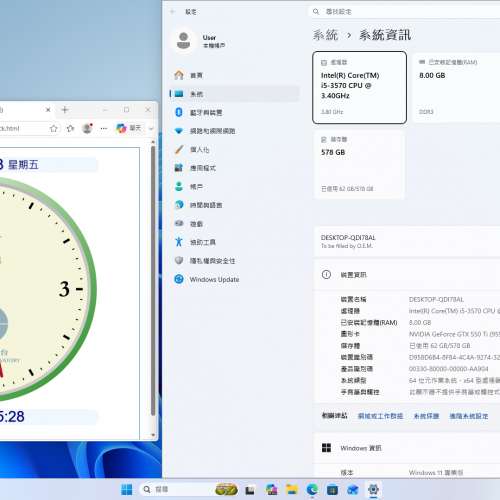500x500 pixels.
Task: Open Microsoft Store from the taskbar
Action: point(332,489)
